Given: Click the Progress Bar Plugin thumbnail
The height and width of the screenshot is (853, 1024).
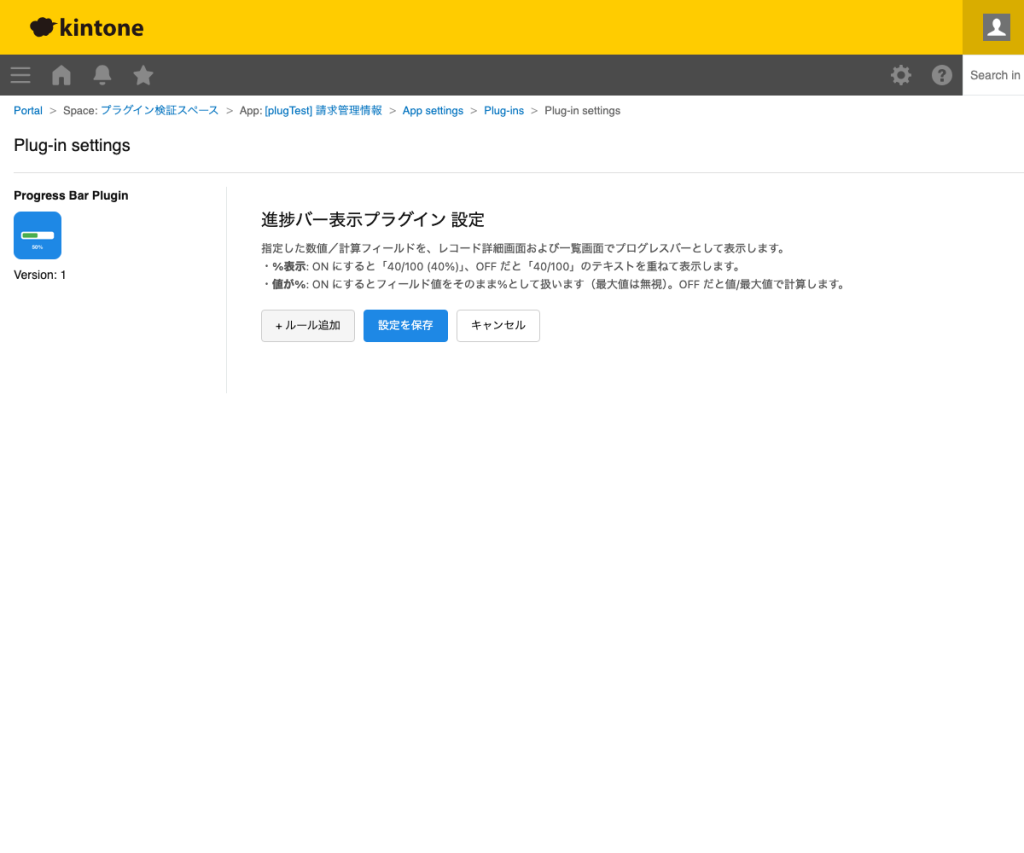Looking at the screenshot, I should click(x=37, y=235).
